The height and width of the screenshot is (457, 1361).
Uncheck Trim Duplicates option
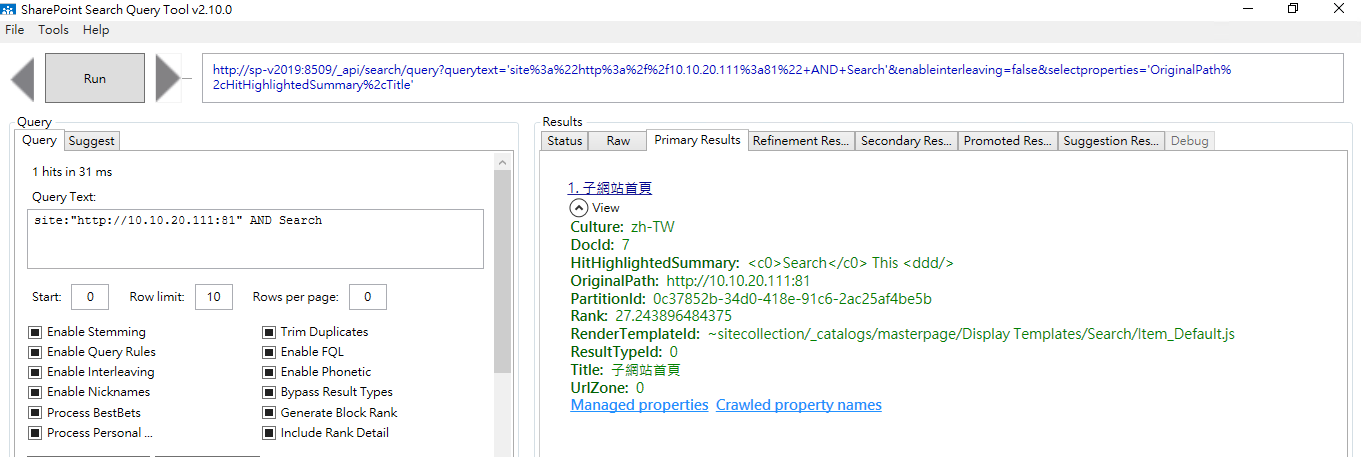[x=269, y=332]
